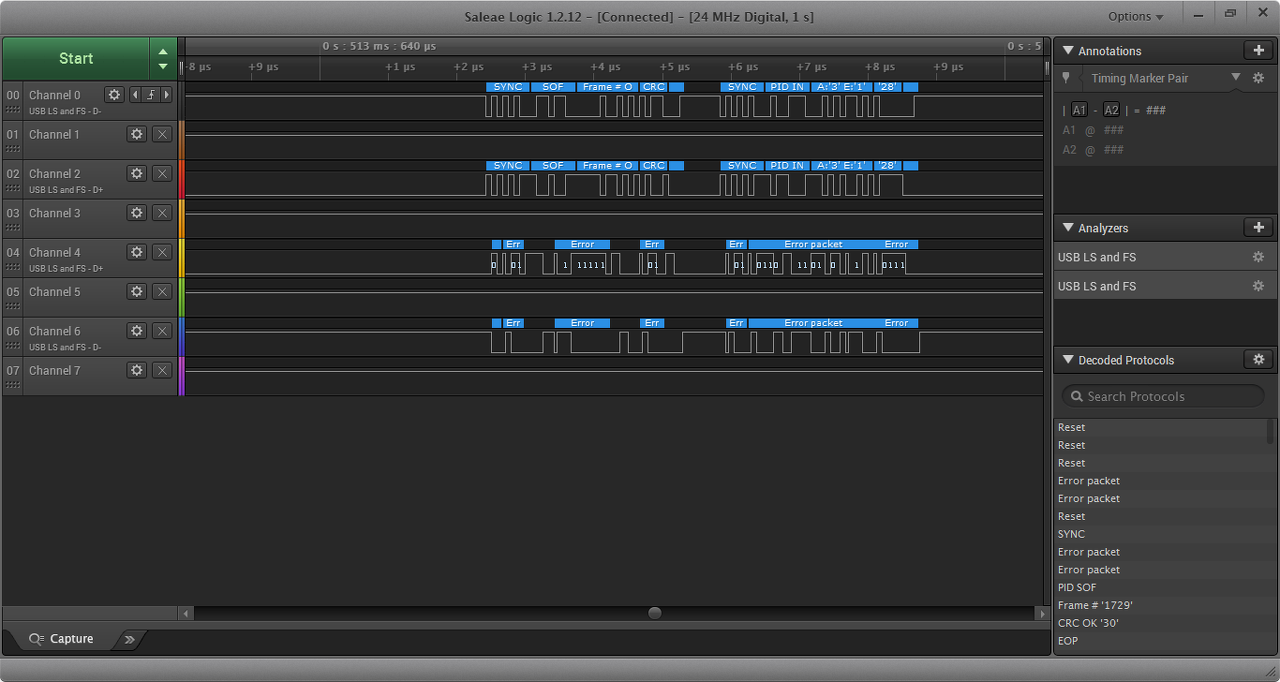This screenshot has height=682, width=1280.
Task: Open Channel 4 settings gear
Action: point(137,252)
